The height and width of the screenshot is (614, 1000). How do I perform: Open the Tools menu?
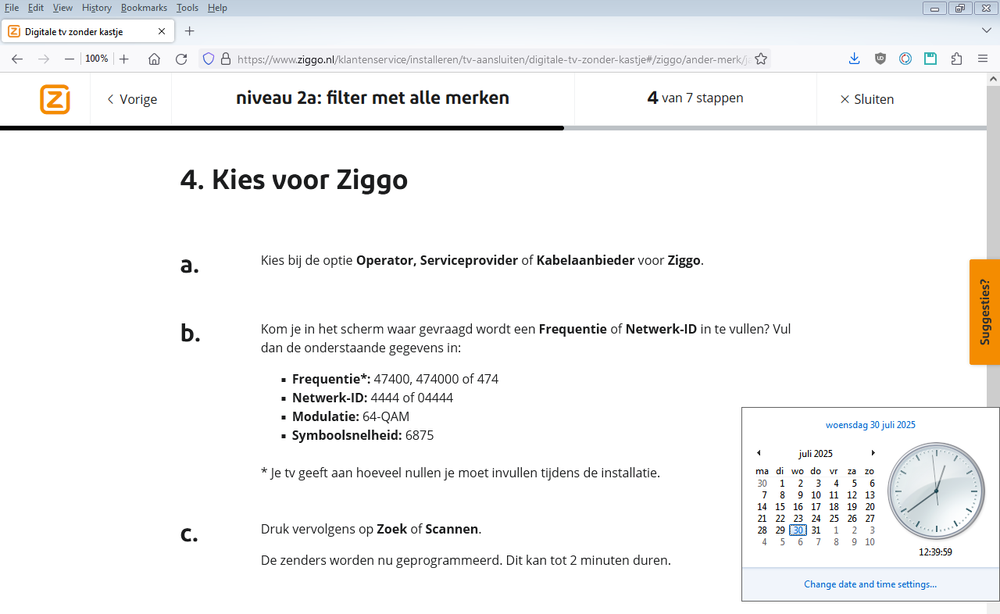(x=187, y=8)
